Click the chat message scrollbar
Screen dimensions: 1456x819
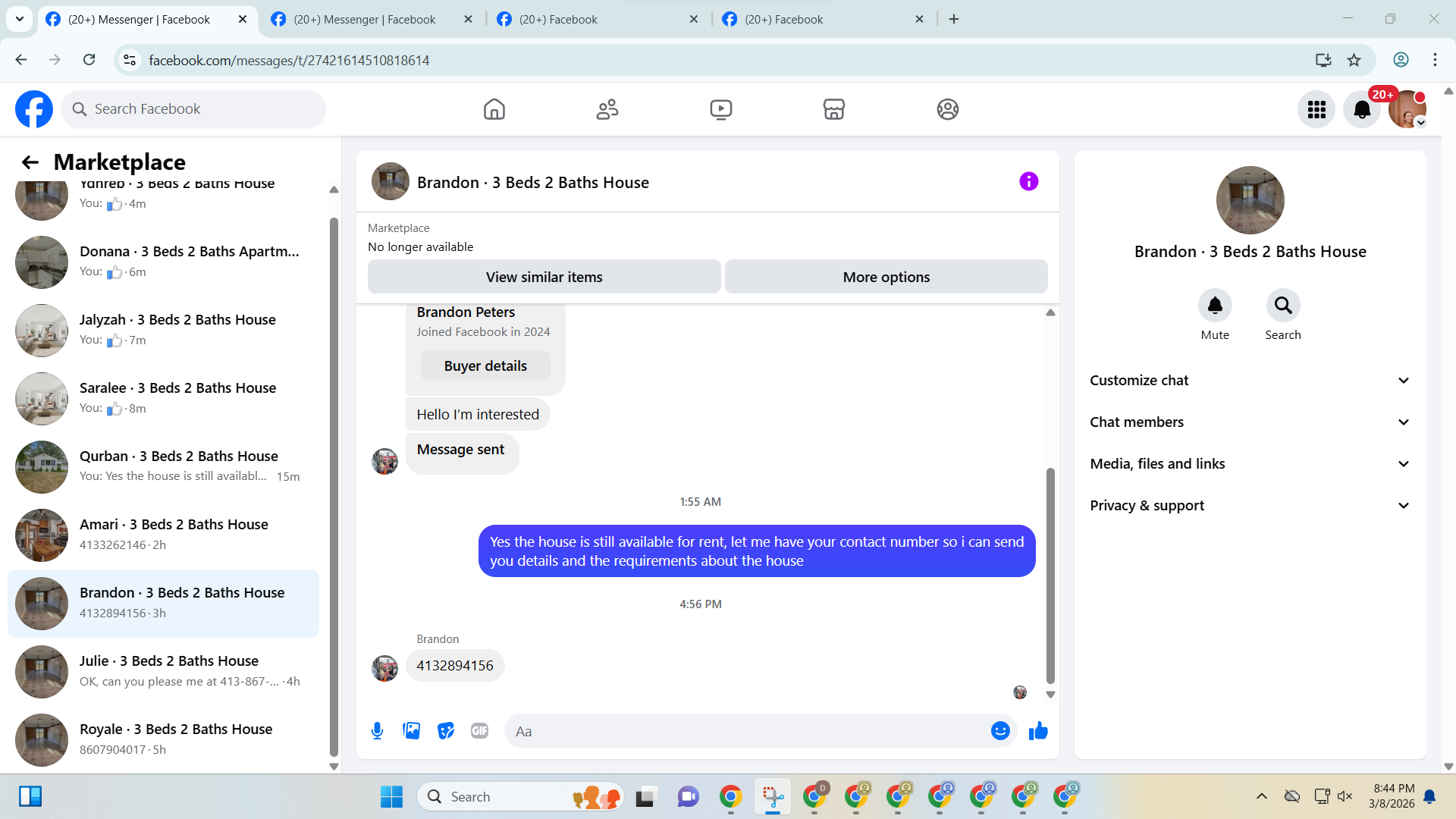(x=1050, y=576)
